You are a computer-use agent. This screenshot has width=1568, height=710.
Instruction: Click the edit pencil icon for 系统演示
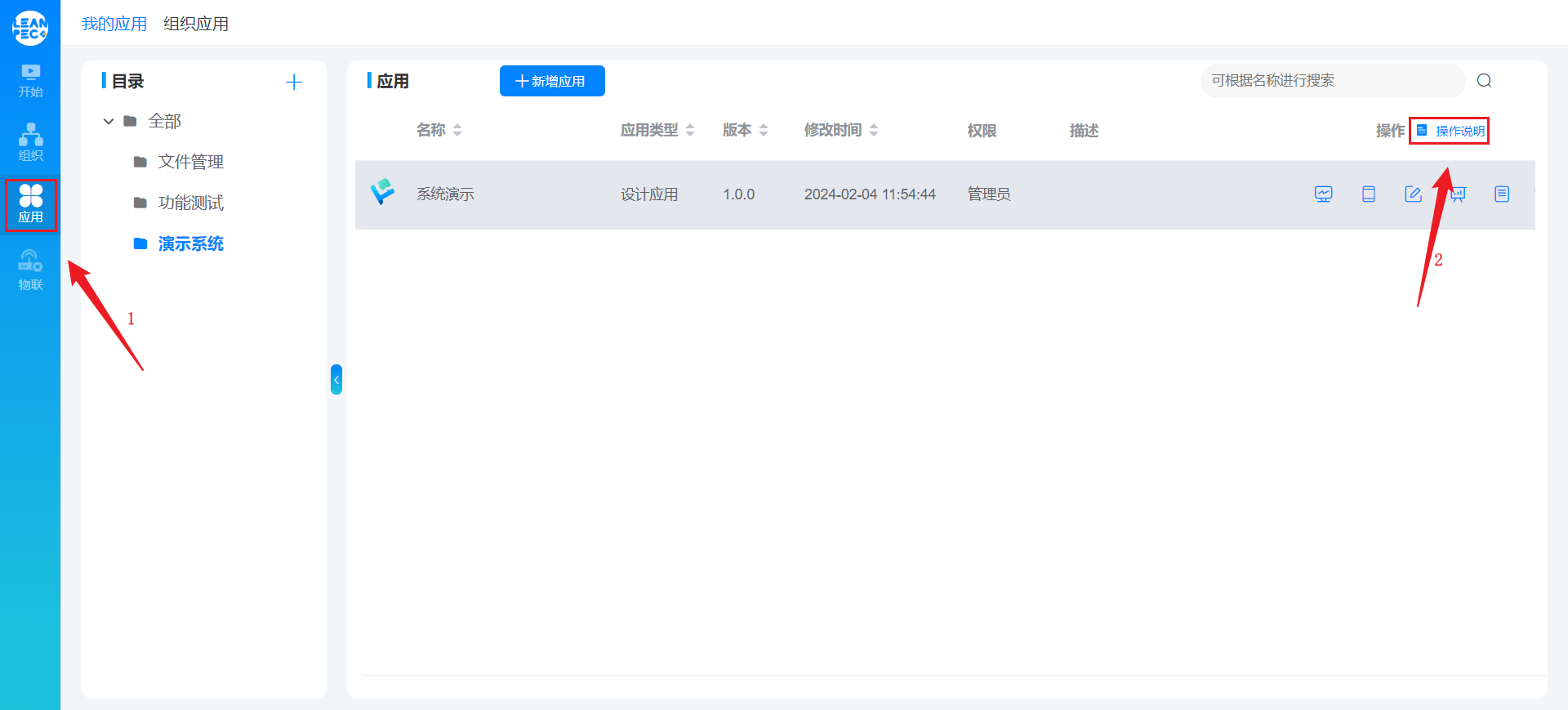1413,194
